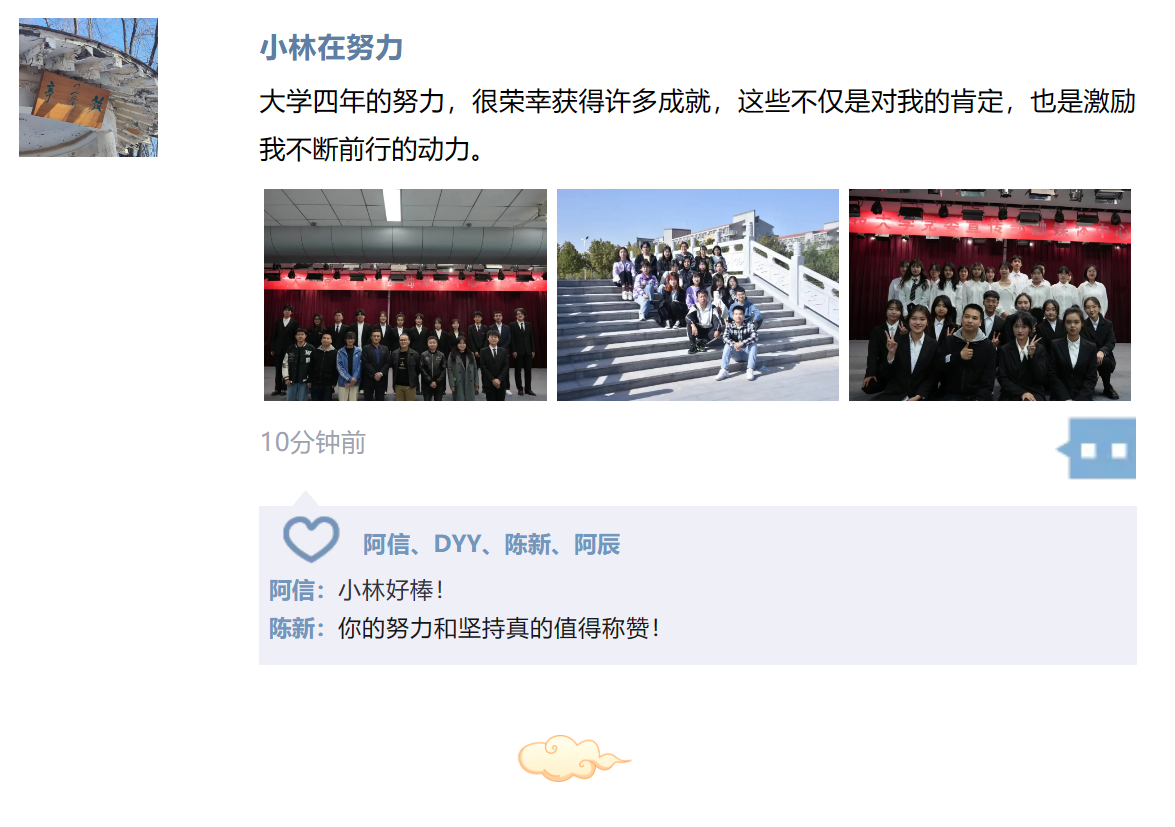1175x827 pixels.
Task: Click commenter name 阿信 in comments
Action: 292,591
